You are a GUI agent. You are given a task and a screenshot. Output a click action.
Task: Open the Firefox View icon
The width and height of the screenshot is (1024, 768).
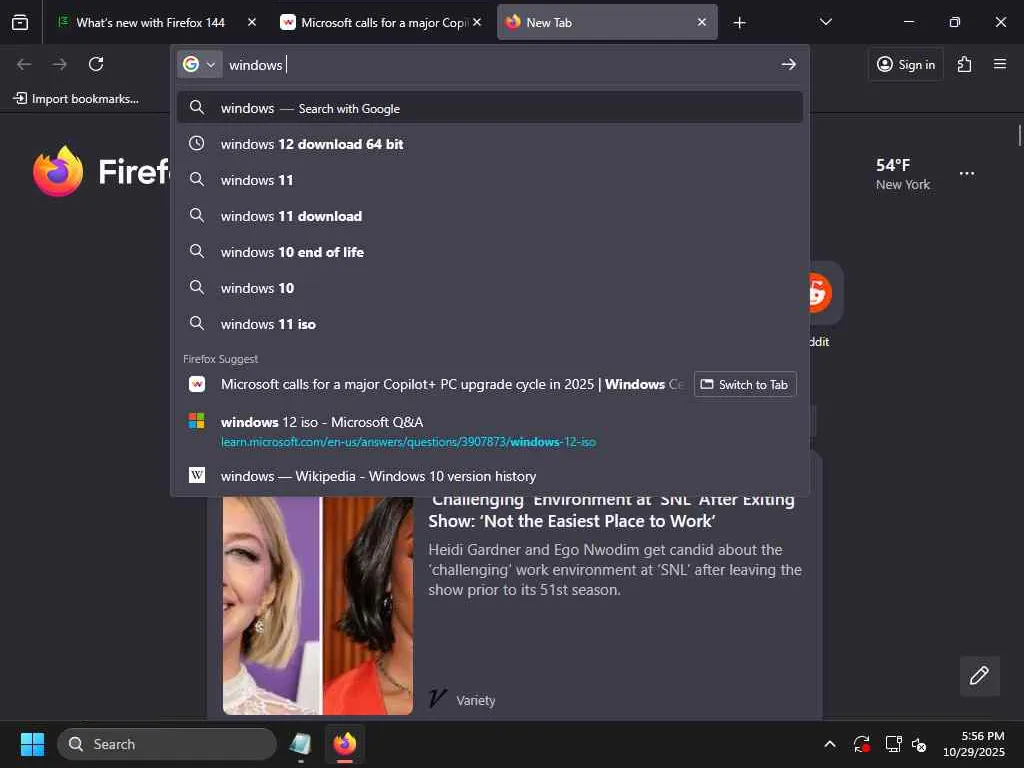pyautogui.click(x=20, y=23)
